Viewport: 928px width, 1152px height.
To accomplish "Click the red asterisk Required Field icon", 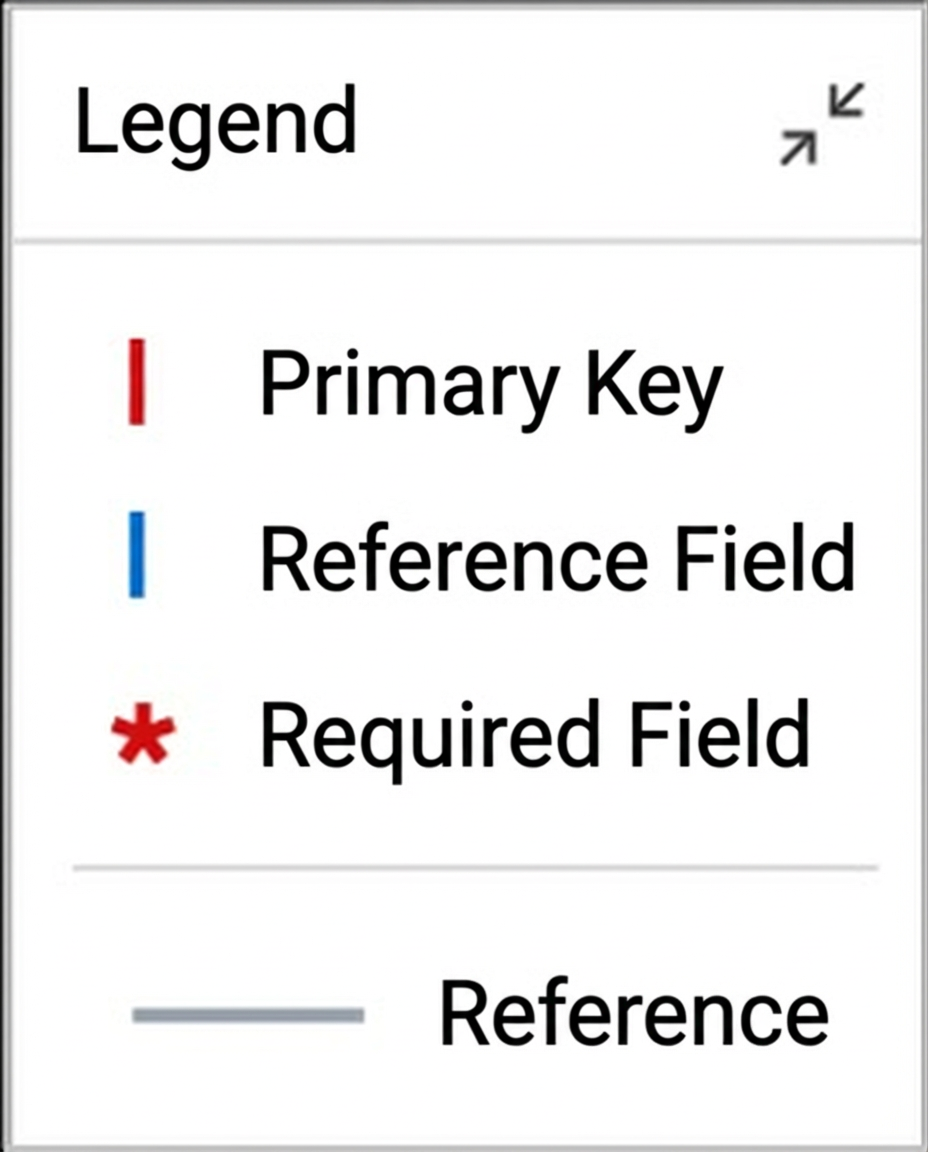I will [143, 733].
